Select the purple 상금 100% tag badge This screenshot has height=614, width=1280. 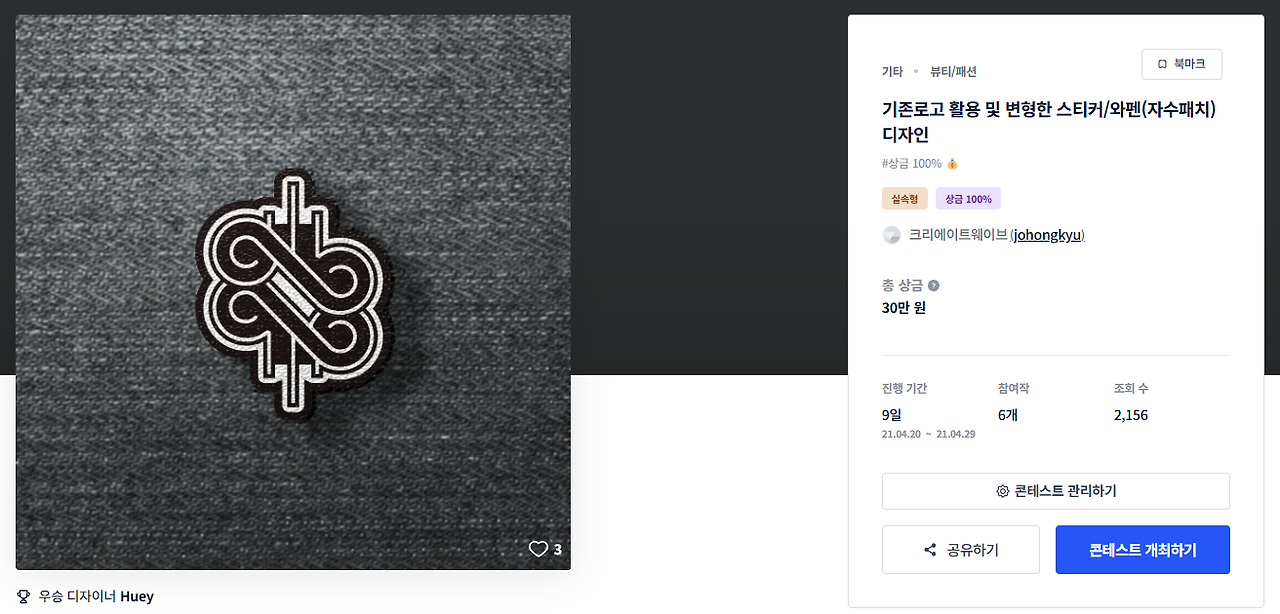click(x=968, y=199)
